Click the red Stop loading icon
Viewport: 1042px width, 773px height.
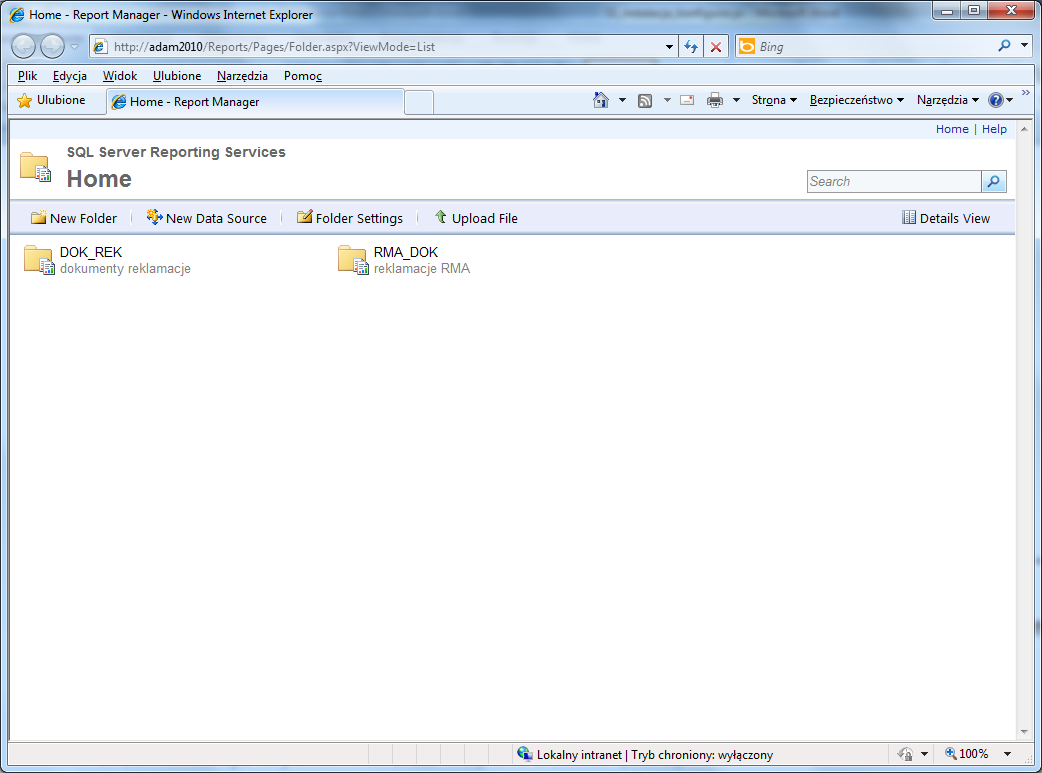[x=716, y=47]
